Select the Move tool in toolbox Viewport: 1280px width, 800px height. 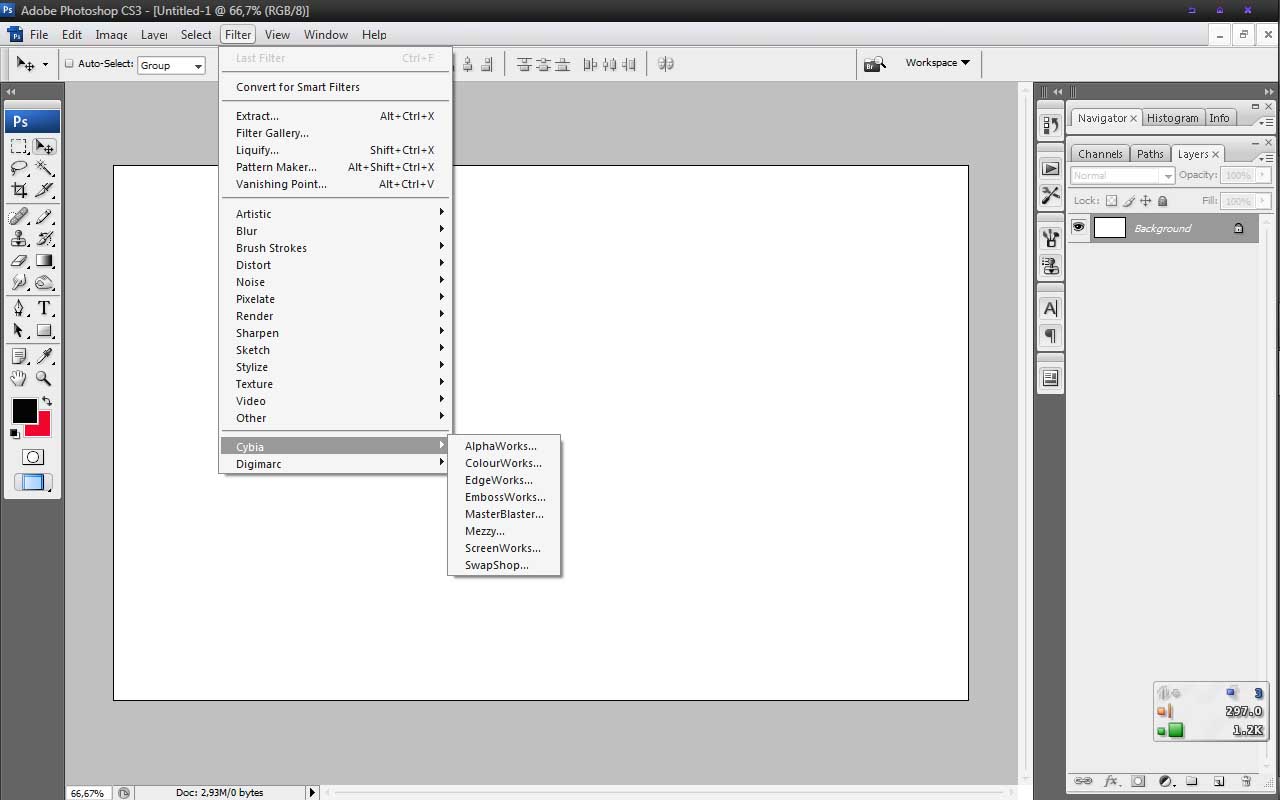[45, 146]
